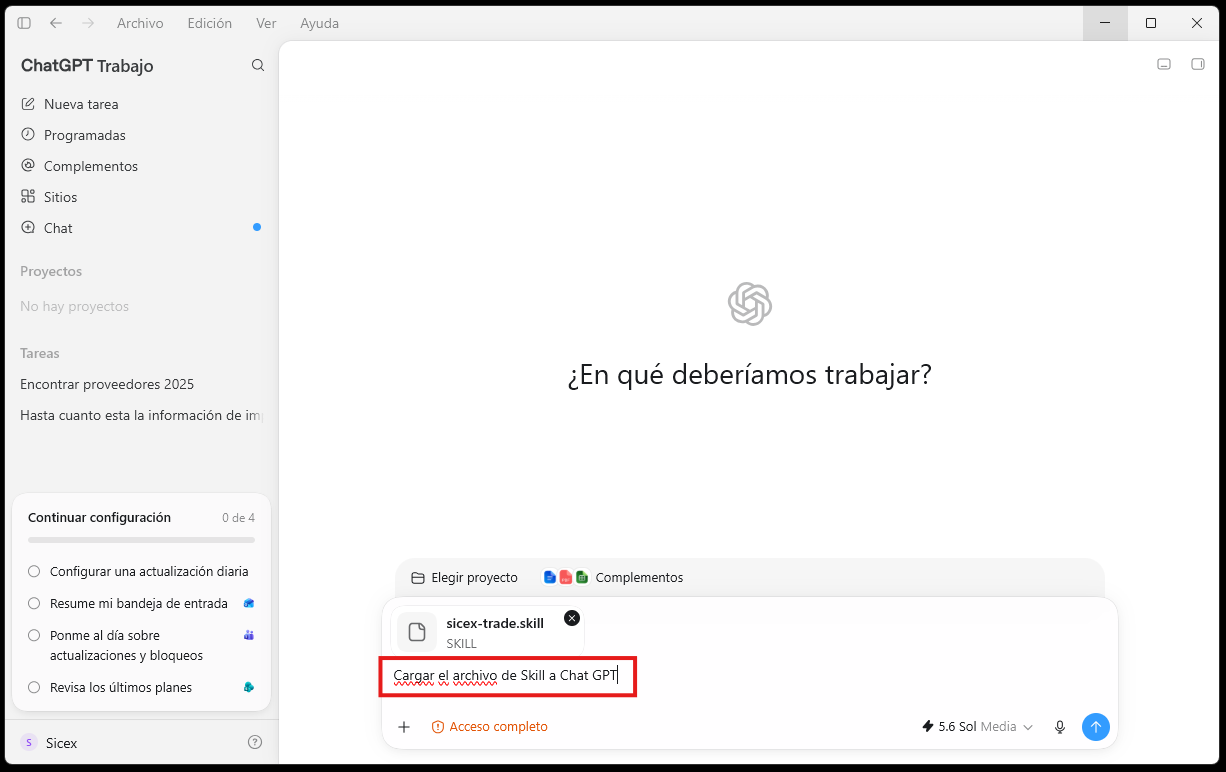Open help question mark icon
1226x772 pixels.
click(x=255, y=742)
